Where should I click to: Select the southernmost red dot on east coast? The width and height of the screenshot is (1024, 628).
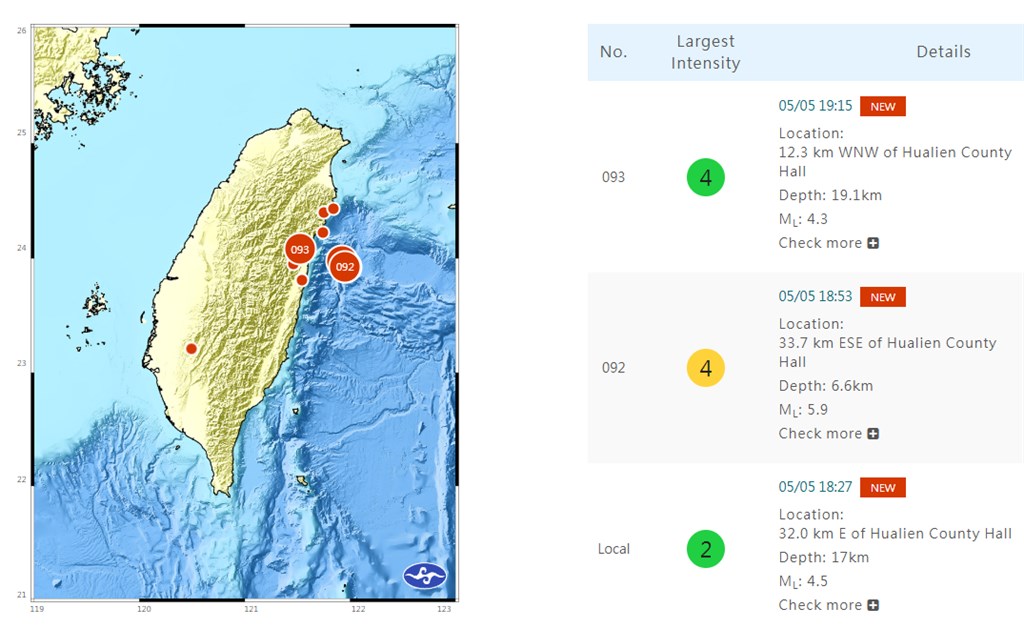tap(302, 279)
